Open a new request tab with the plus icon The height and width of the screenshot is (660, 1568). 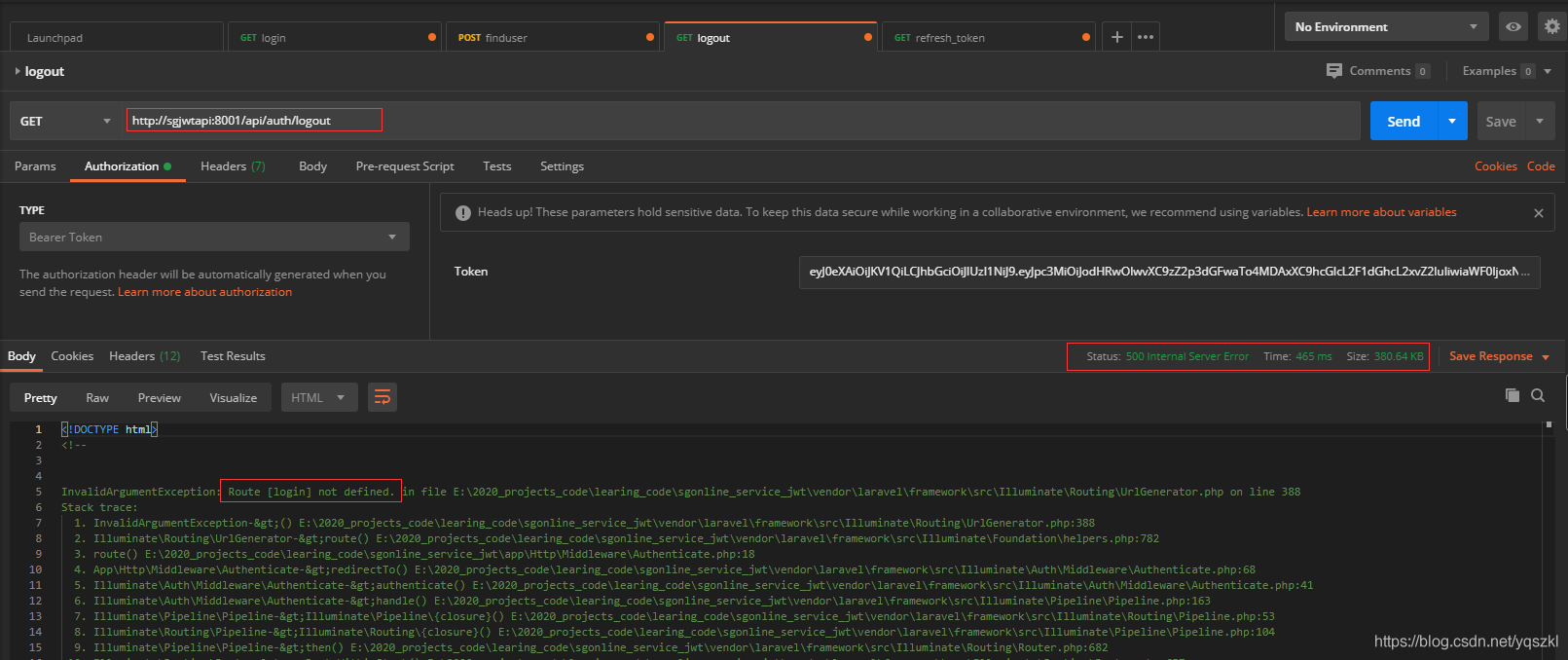coord(1117,37)
